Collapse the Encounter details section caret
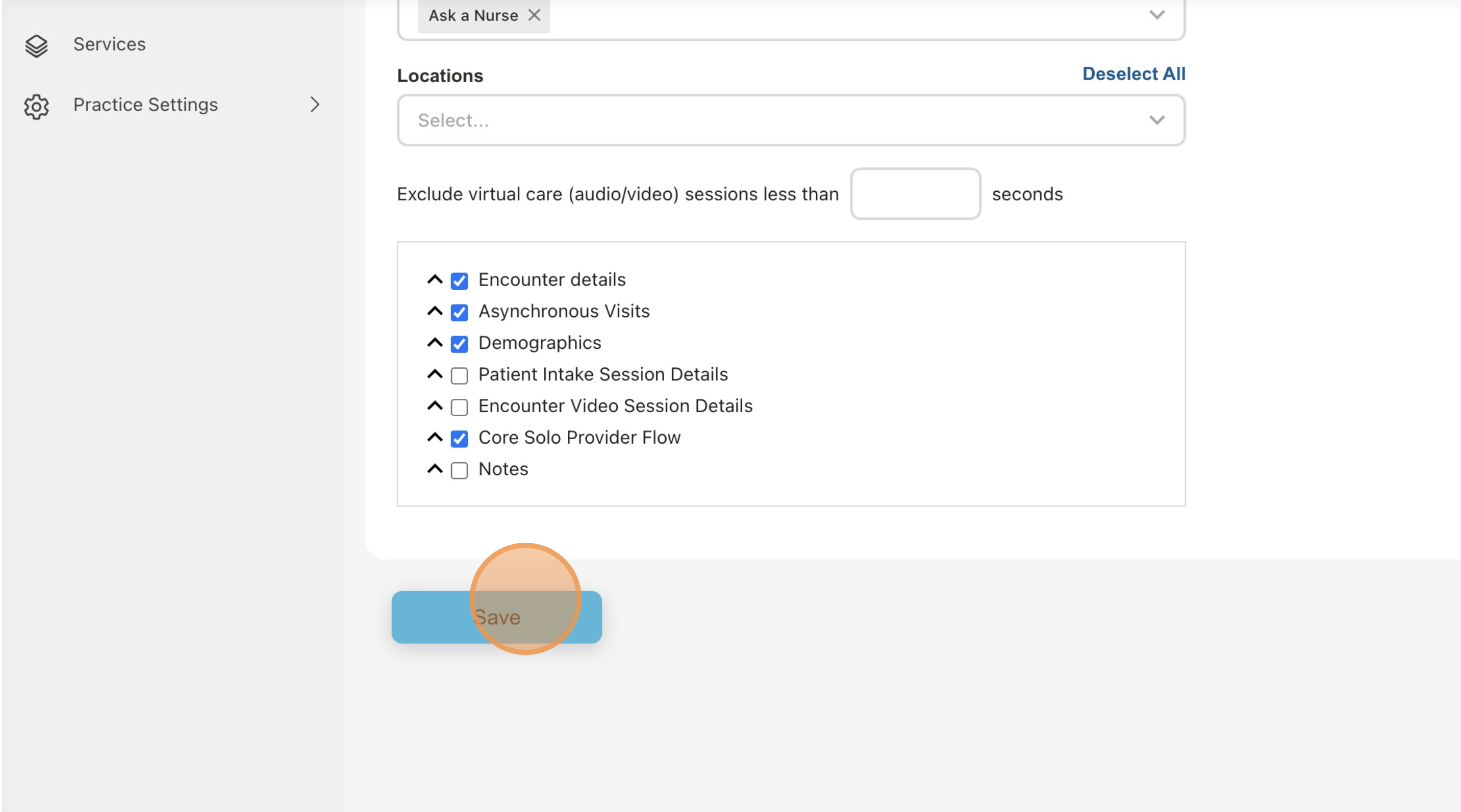 tap(435, 280)
